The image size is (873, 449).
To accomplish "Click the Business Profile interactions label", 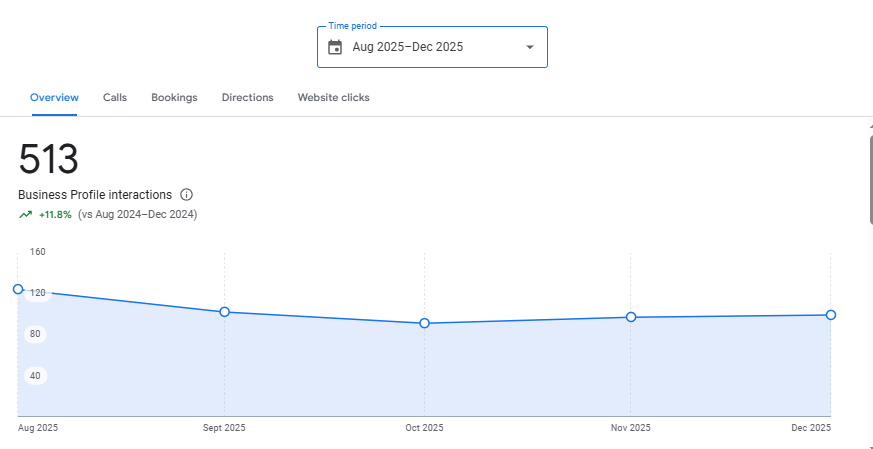I will click(95, 195).
